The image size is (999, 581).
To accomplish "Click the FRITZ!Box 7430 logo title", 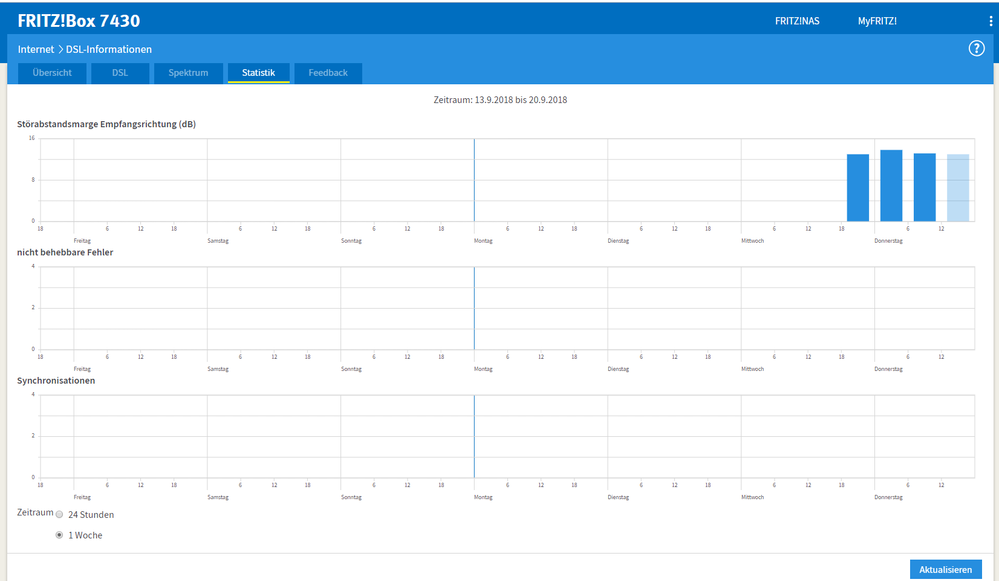I will [x=78, y=21].
